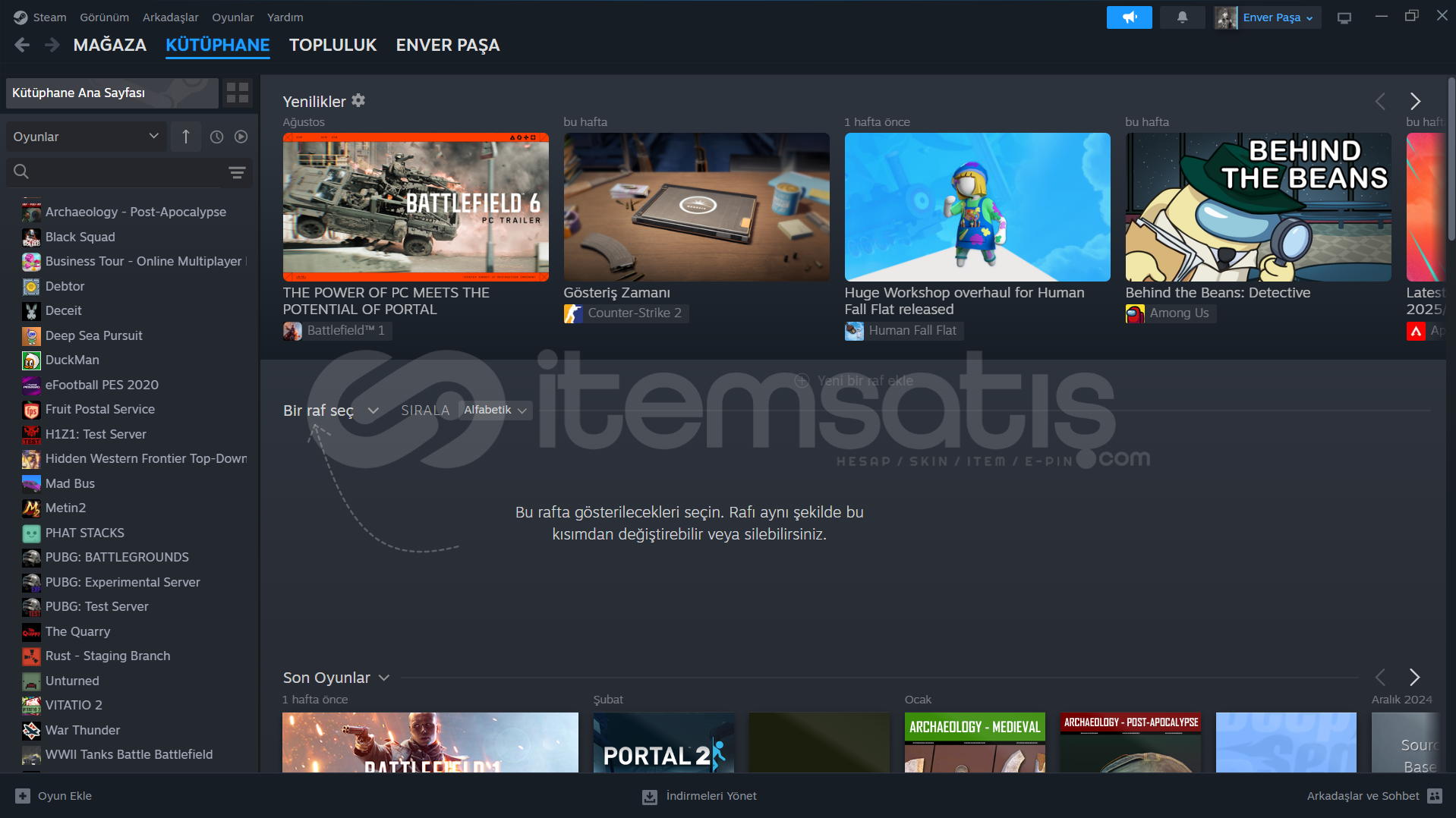
Task: Open friends chat grid icon
Action: point(1434,796)
